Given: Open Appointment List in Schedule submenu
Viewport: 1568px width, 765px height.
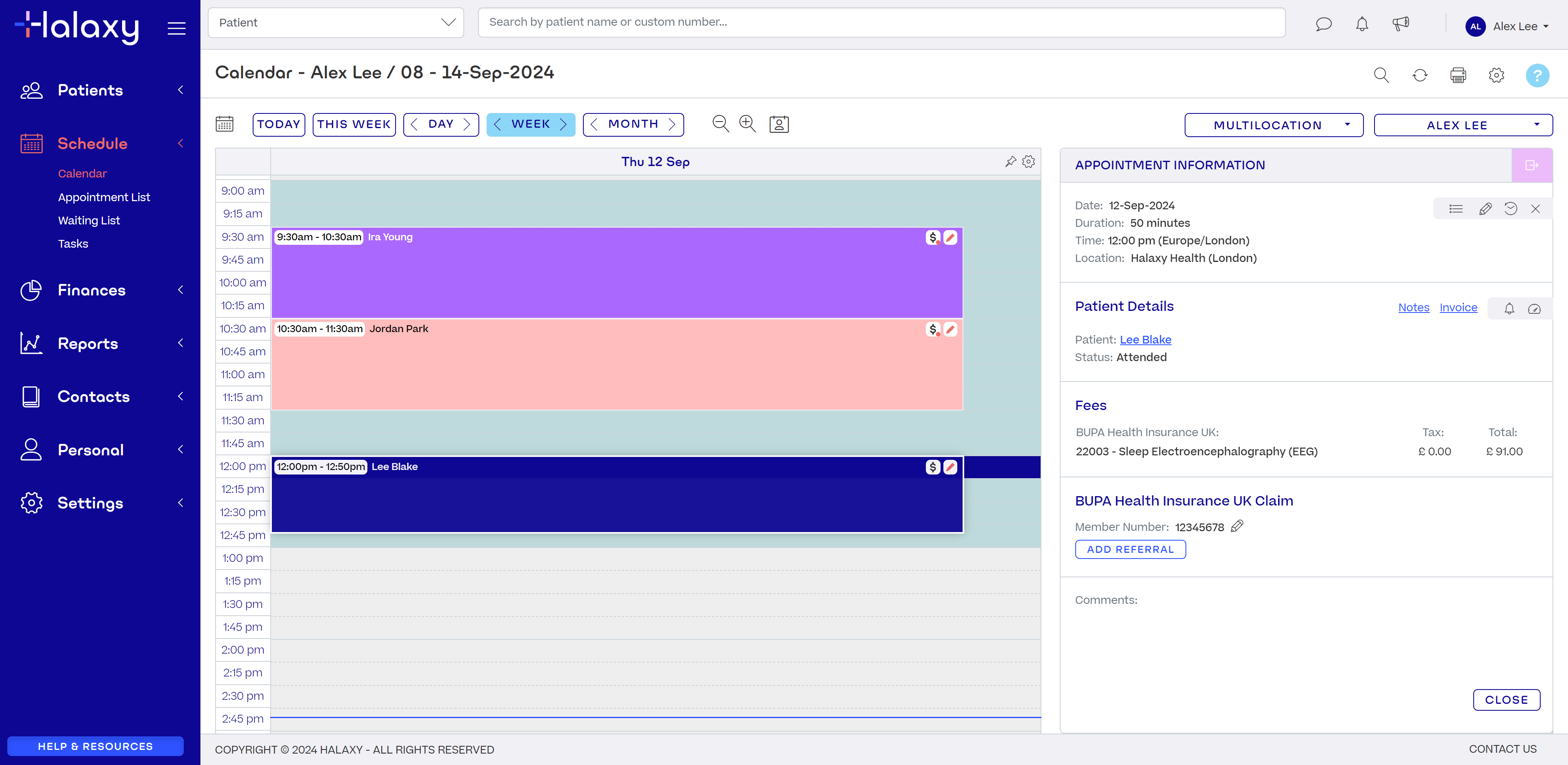Looking at the screenshot, I should point(104,197).
